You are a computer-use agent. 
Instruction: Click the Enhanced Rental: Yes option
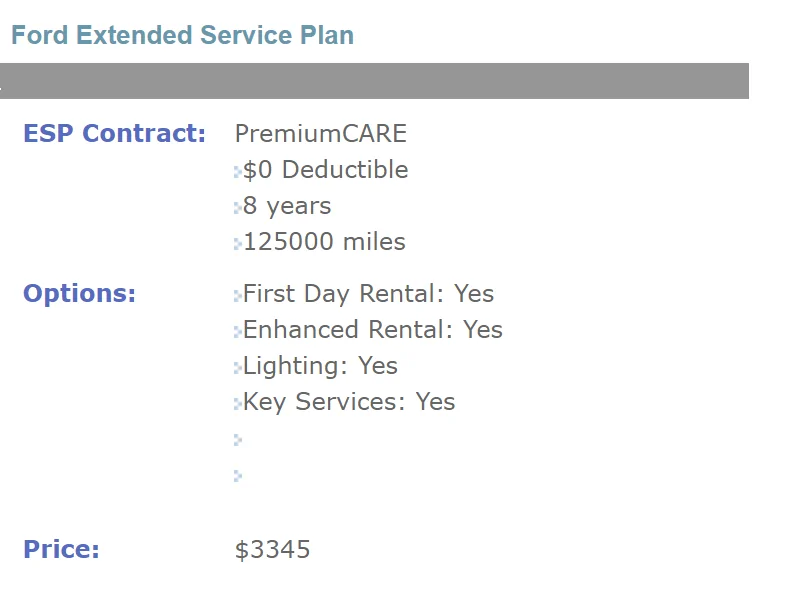pos(372,330)
